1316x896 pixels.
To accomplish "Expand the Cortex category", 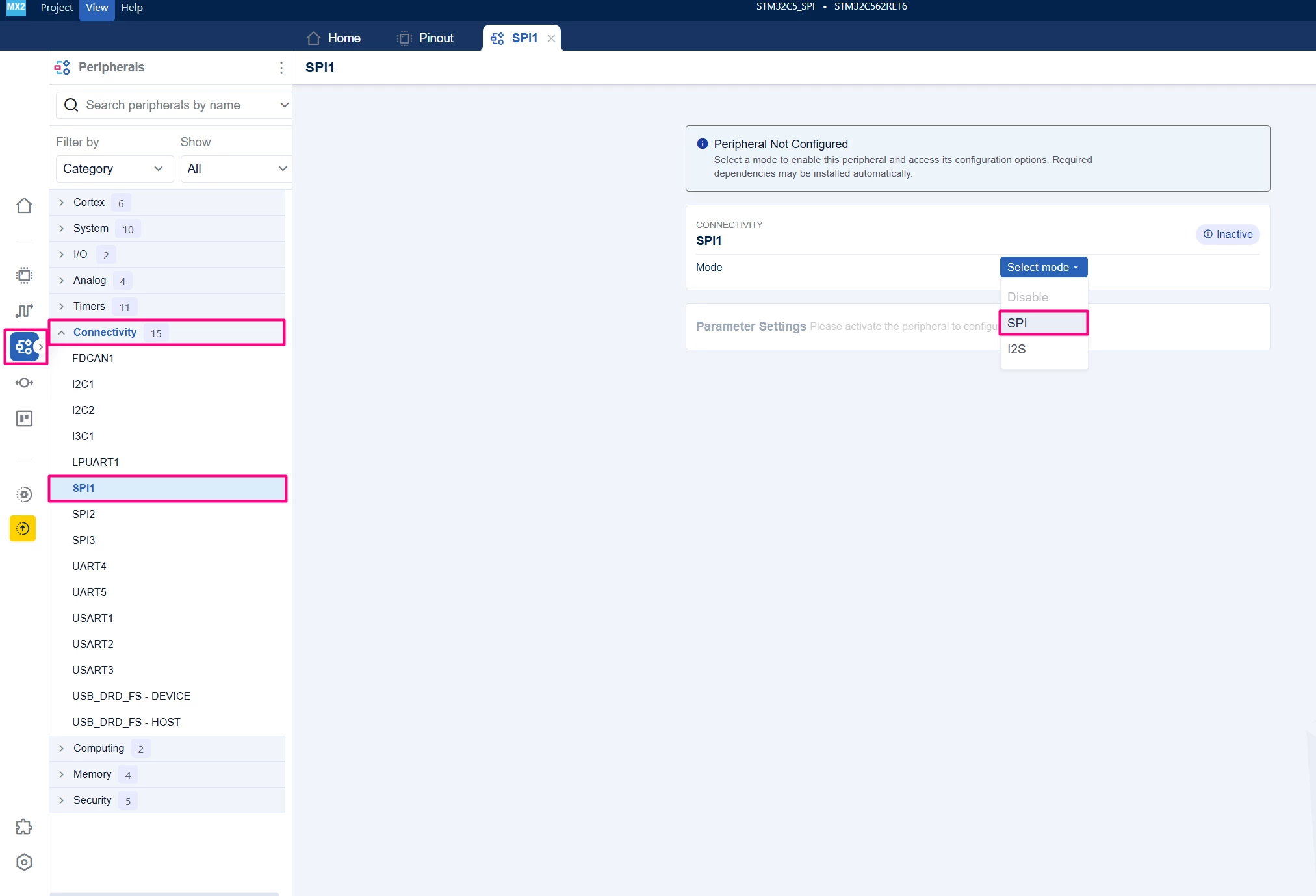I will pyautogui.click(x=167, y=203).
